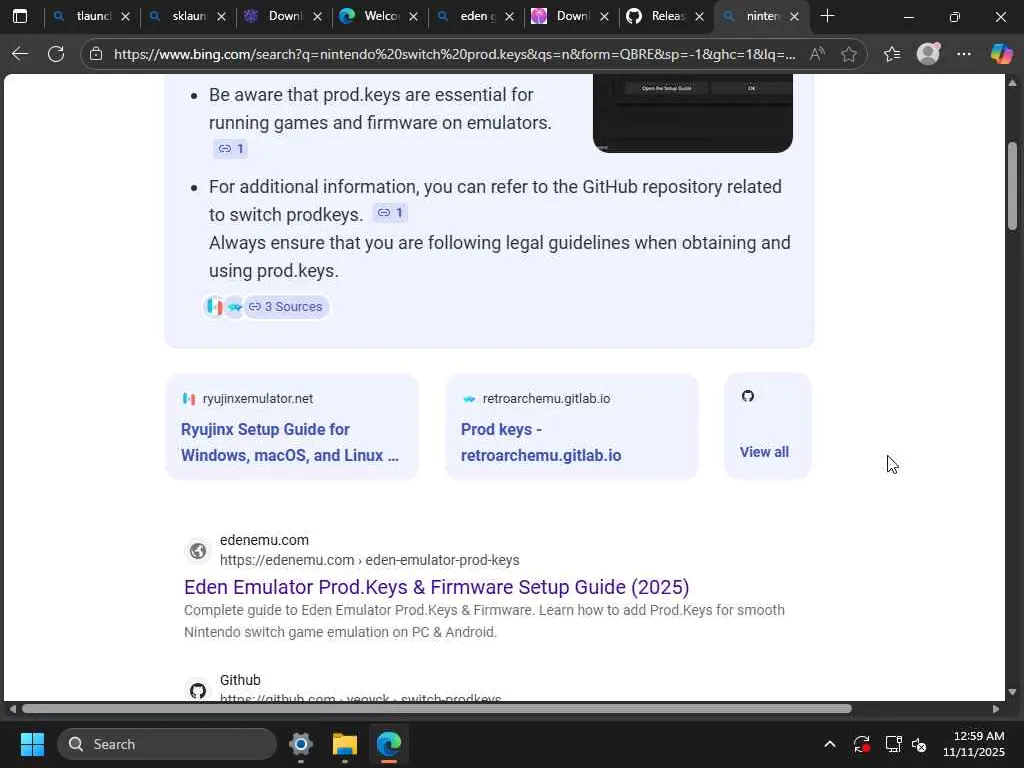Image resolution: width=1024 pixels, height=768 pixels.
Task: Click the scroll right arrow
Action: pyautogui.click(x=995, y=709)
